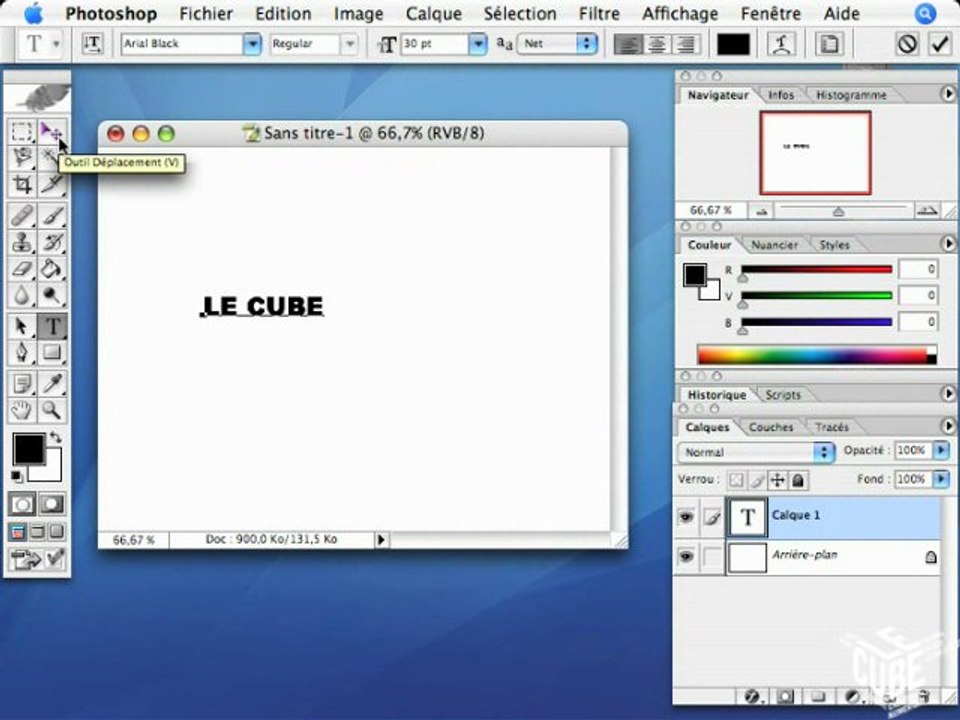This screenshot has height=720, width=960.
Task: Hide the Arrière-plan layer
Action: click(x=686, y=557)
